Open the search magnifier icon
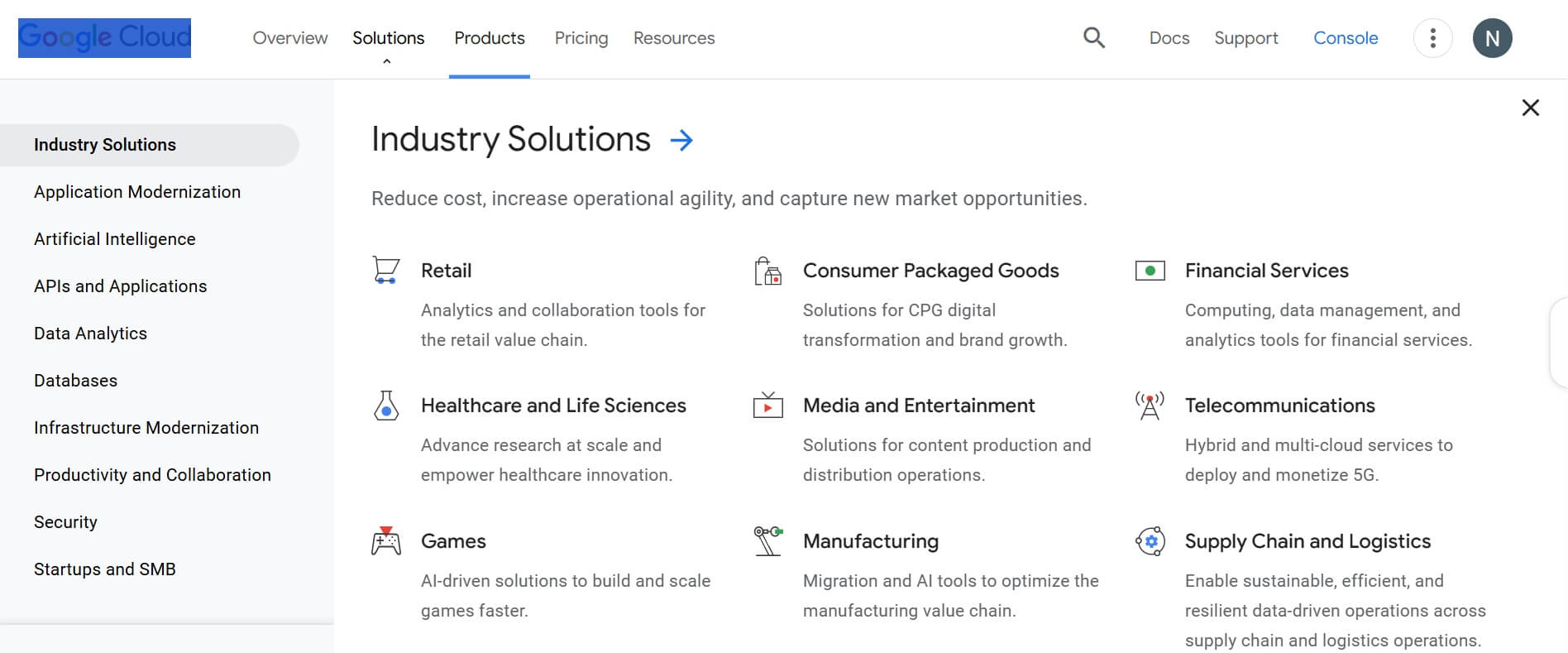The height and width of the screenshot is (653, 1568). tap(1094, 38)
